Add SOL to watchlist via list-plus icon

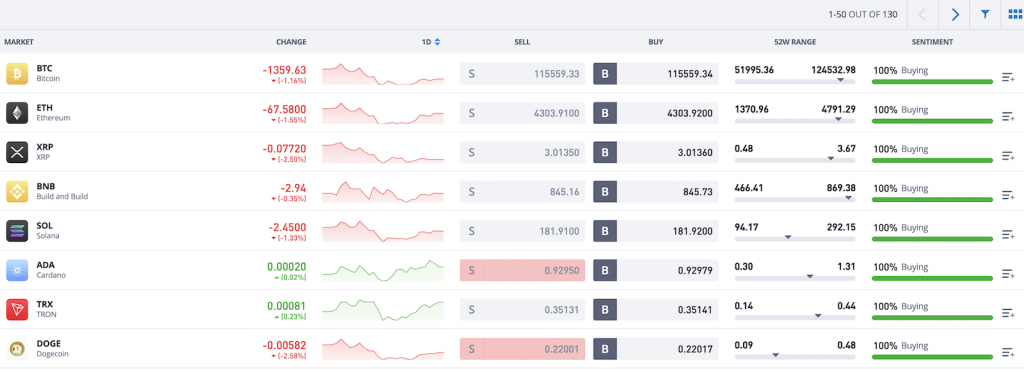point(1008,235)
